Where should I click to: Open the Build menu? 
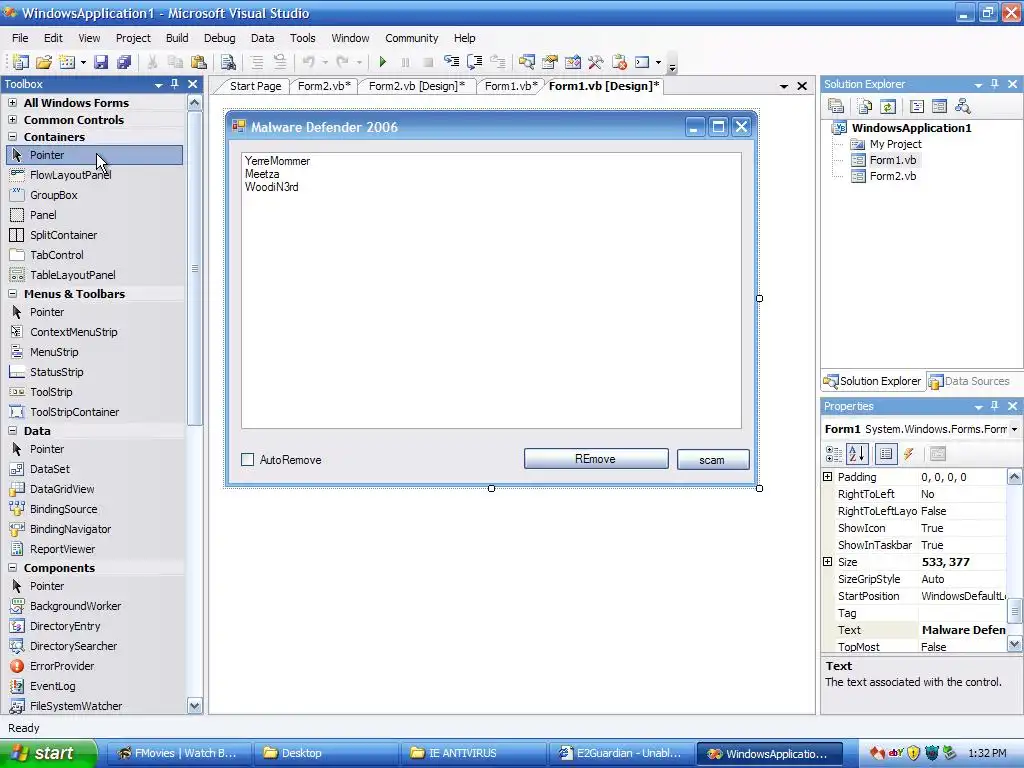tap(177, 38)
